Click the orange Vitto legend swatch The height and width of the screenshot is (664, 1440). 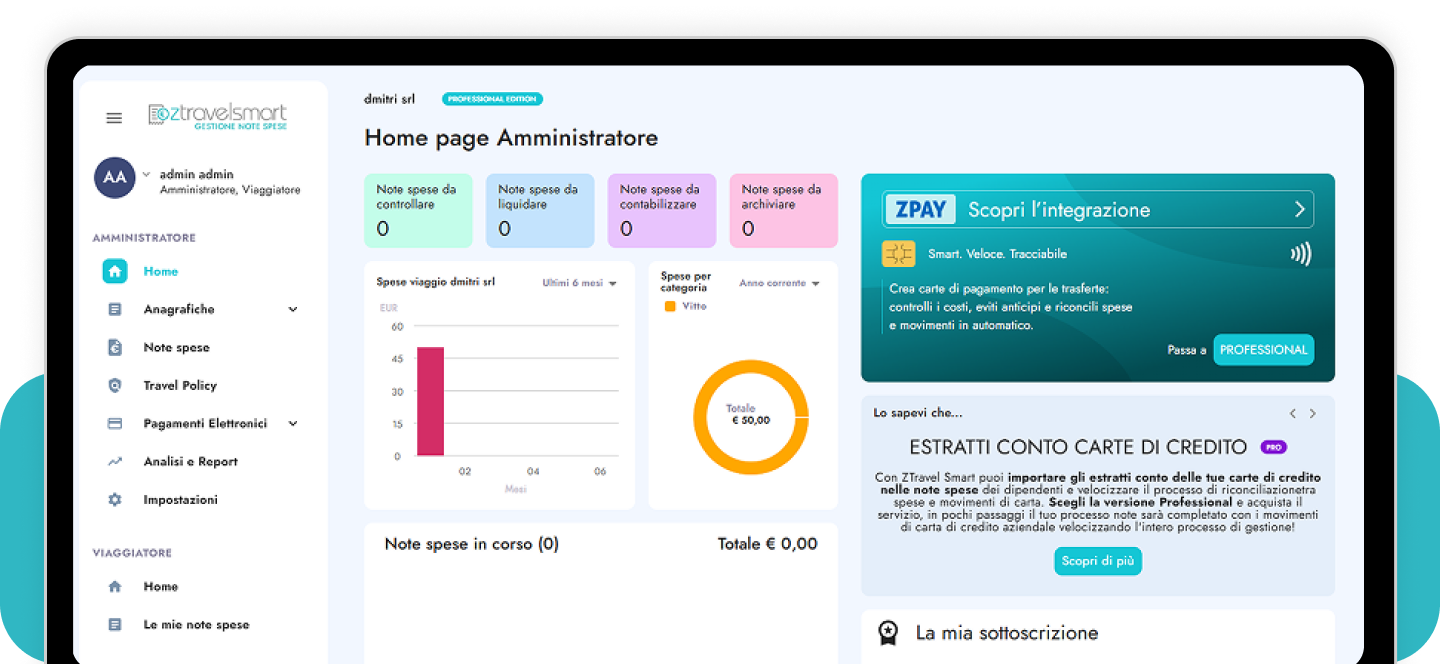pyautogui.click(x=670, y=306)
